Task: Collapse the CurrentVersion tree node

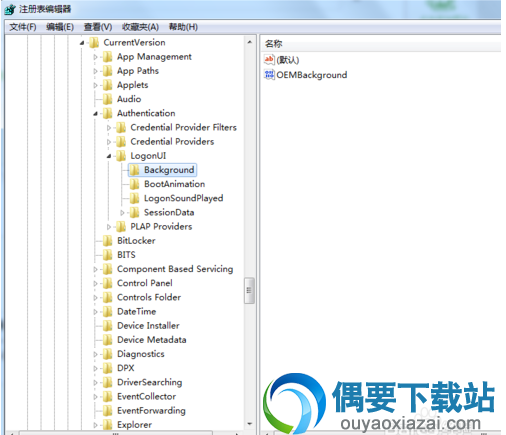Action: (82, 43)
